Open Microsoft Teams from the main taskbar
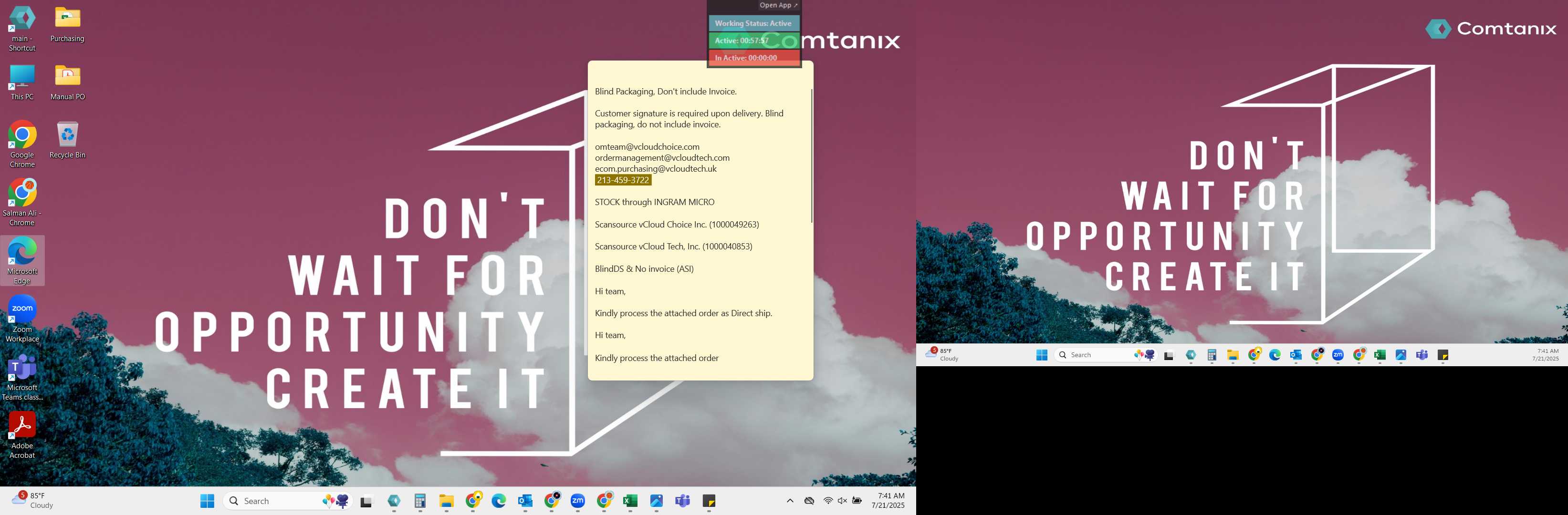 coord(683,501)
